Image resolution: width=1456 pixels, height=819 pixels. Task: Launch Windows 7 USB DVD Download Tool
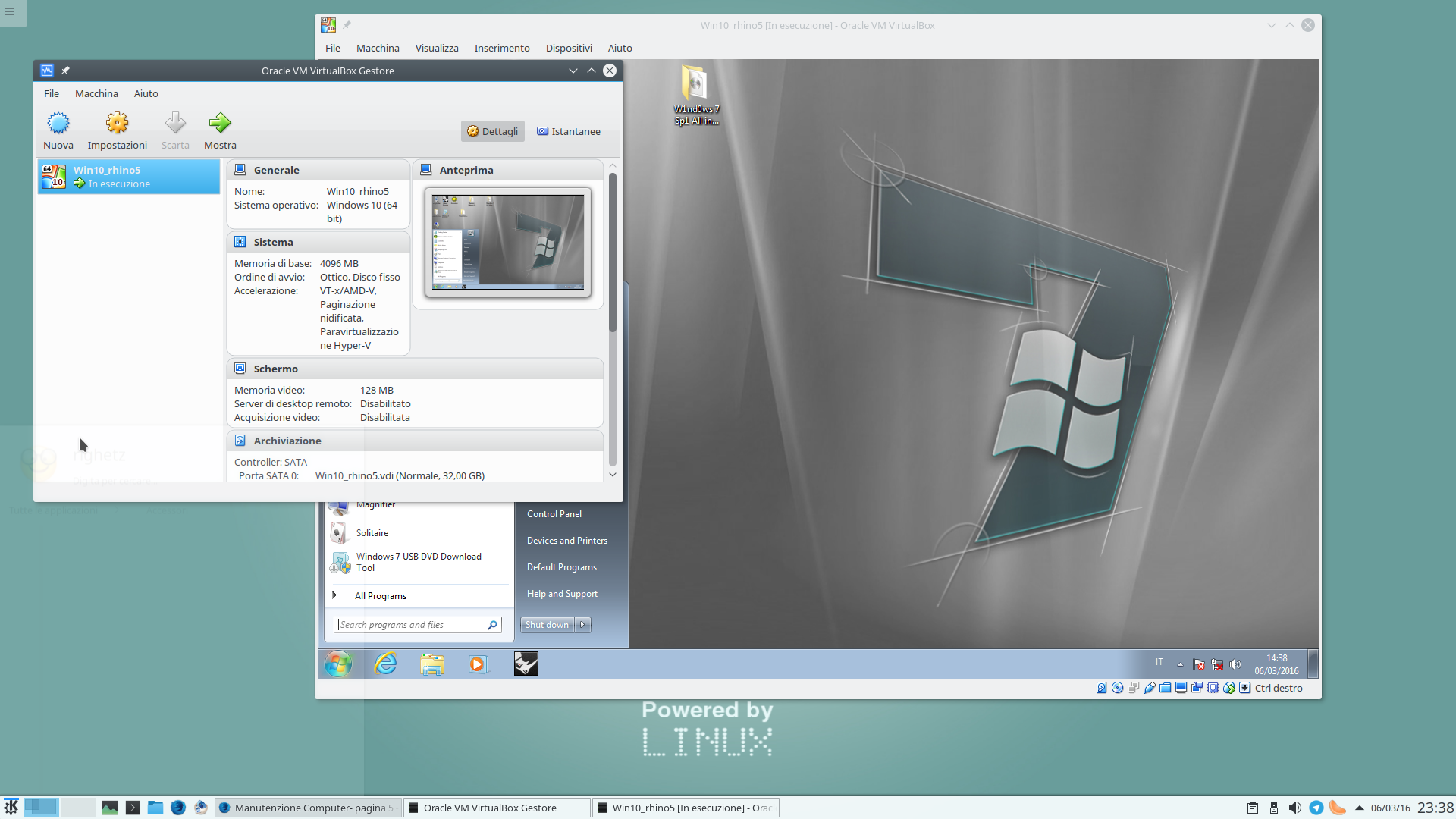(x=419, y=562)
